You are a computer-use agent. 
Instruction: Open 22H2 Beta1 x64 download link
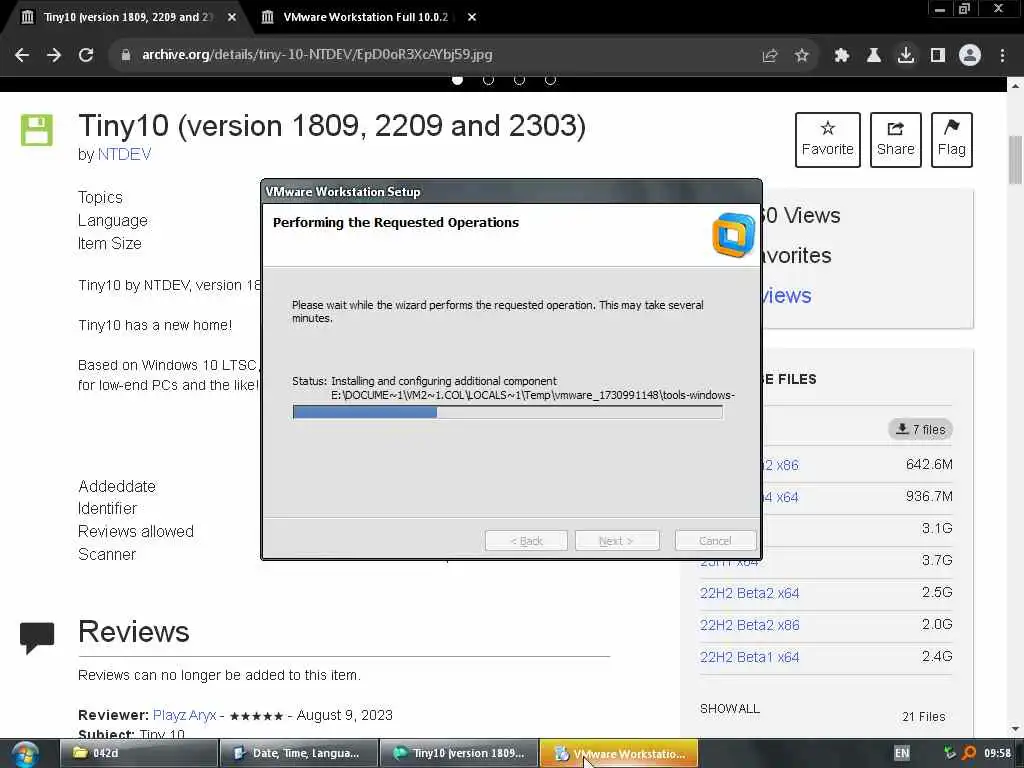click(750, 657)
